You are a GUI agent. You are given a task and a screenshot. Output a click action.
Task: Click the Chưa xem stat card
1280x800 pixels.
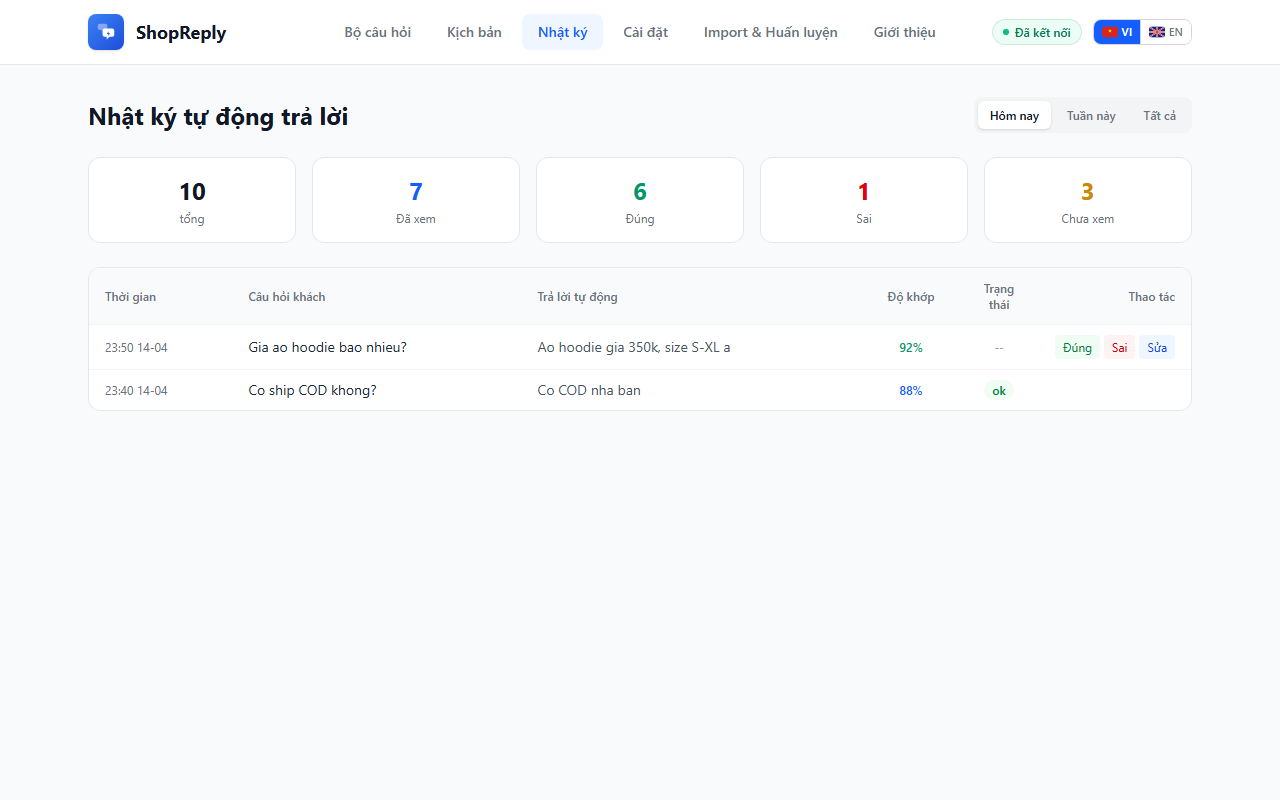pyautogui.click(x=1087, y=199)
